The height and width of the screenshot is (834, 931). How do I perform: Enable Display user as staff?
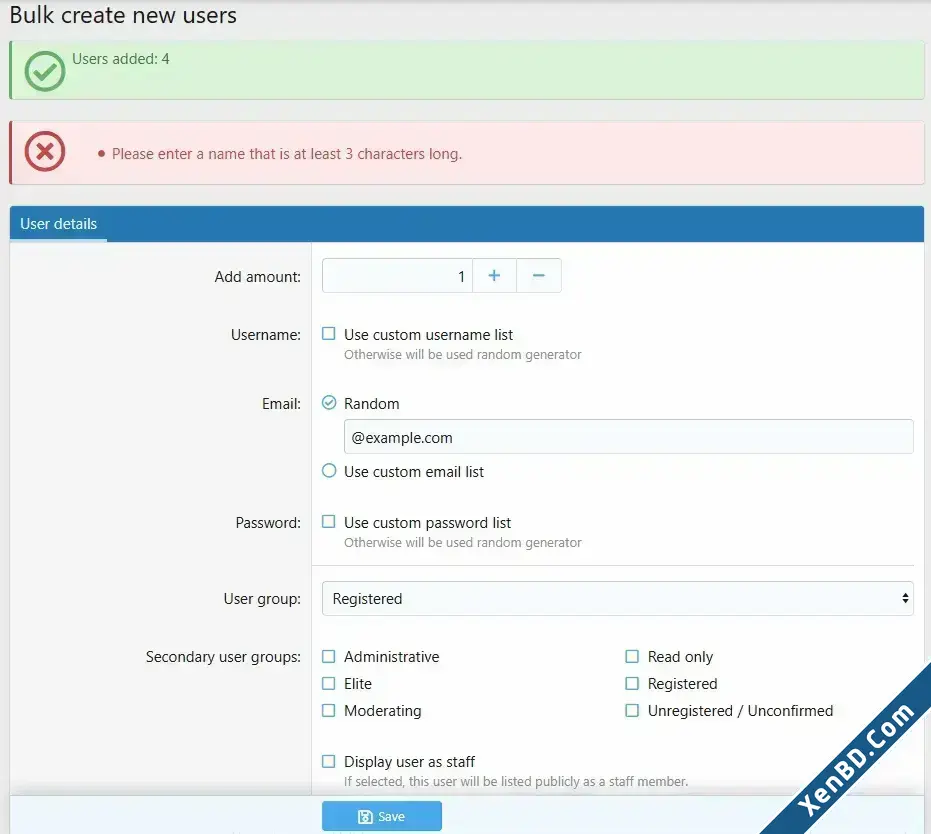click(x=328, y=761)
